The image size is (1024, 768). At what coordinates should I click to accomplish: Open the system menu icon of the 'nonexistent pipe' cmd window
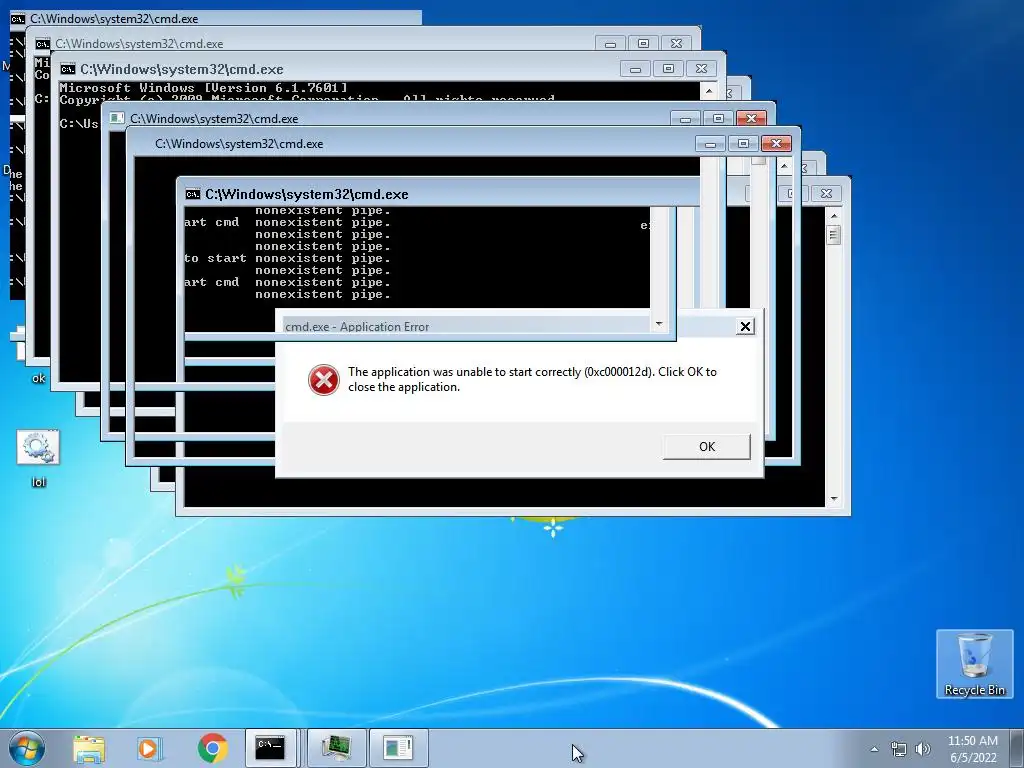click(192, 194)
